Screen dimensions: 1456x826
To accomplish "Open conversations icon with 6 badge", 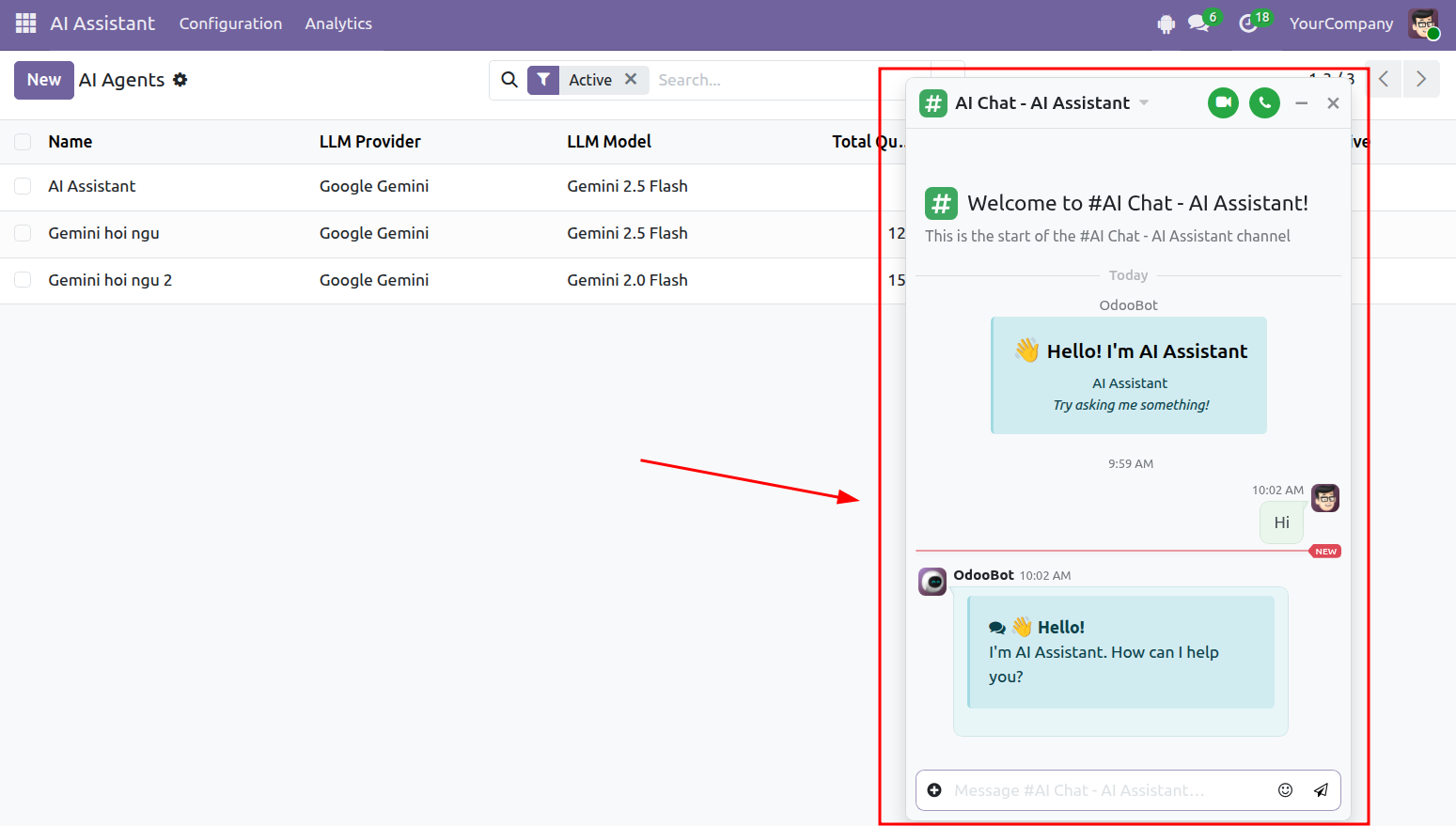I will (1200, 23).
